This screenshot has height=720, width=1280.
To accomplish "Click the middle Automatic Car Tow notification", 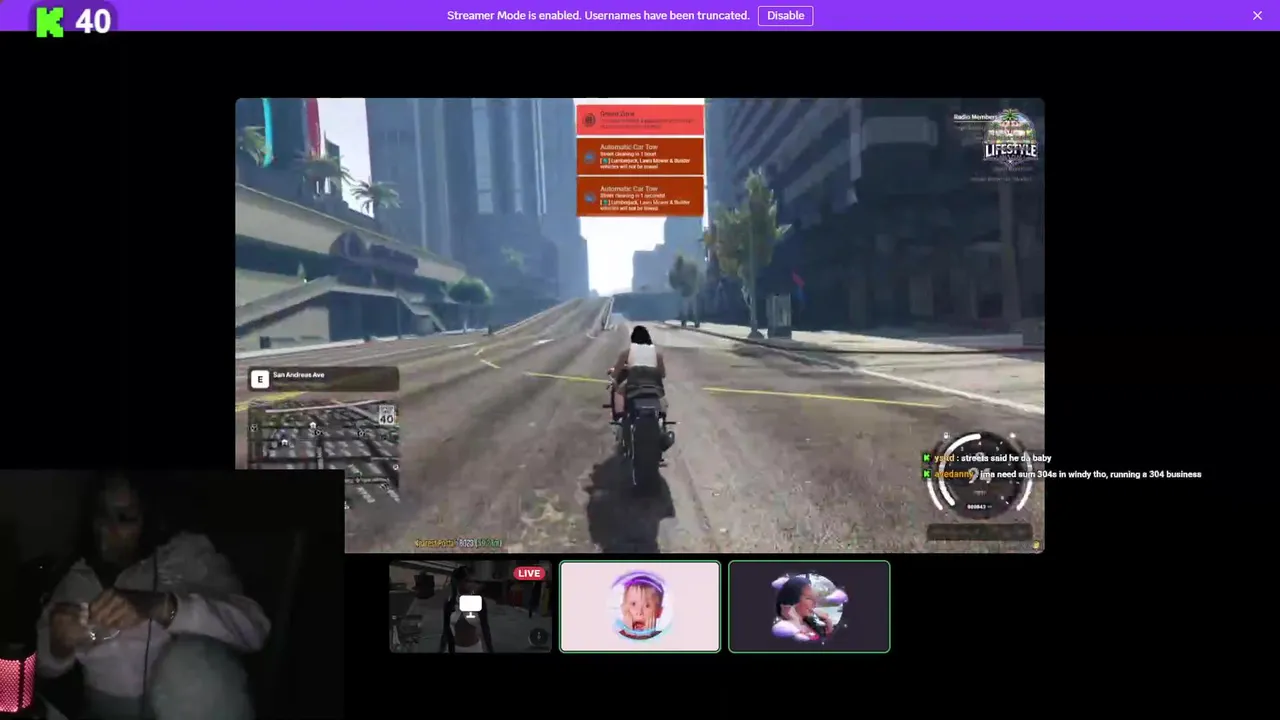I will click(640, 156).
